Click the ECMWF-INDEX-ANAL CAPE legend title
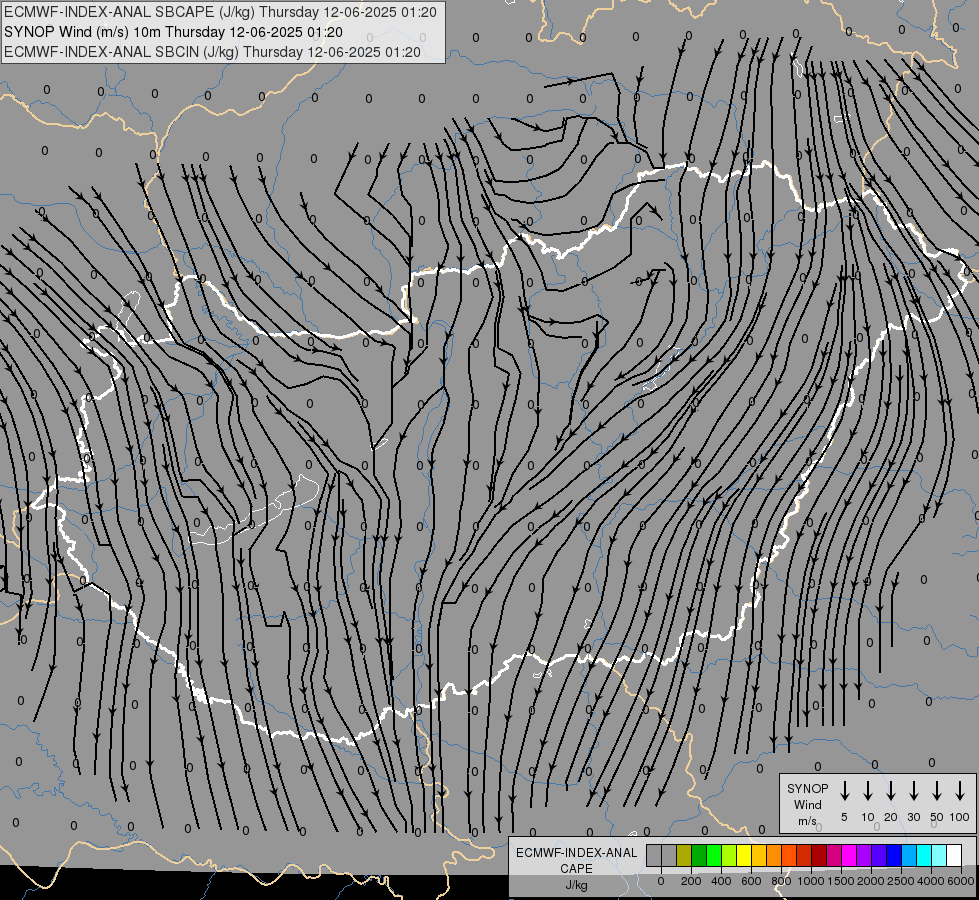Screen dimensions: 979x900 576,860
